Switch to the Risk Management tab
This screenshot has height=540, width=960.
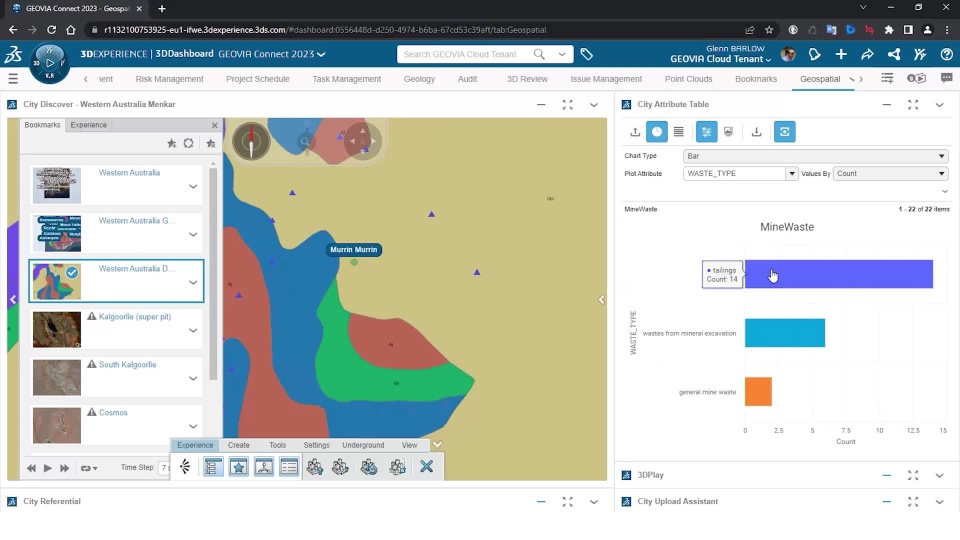pos(170,79)
